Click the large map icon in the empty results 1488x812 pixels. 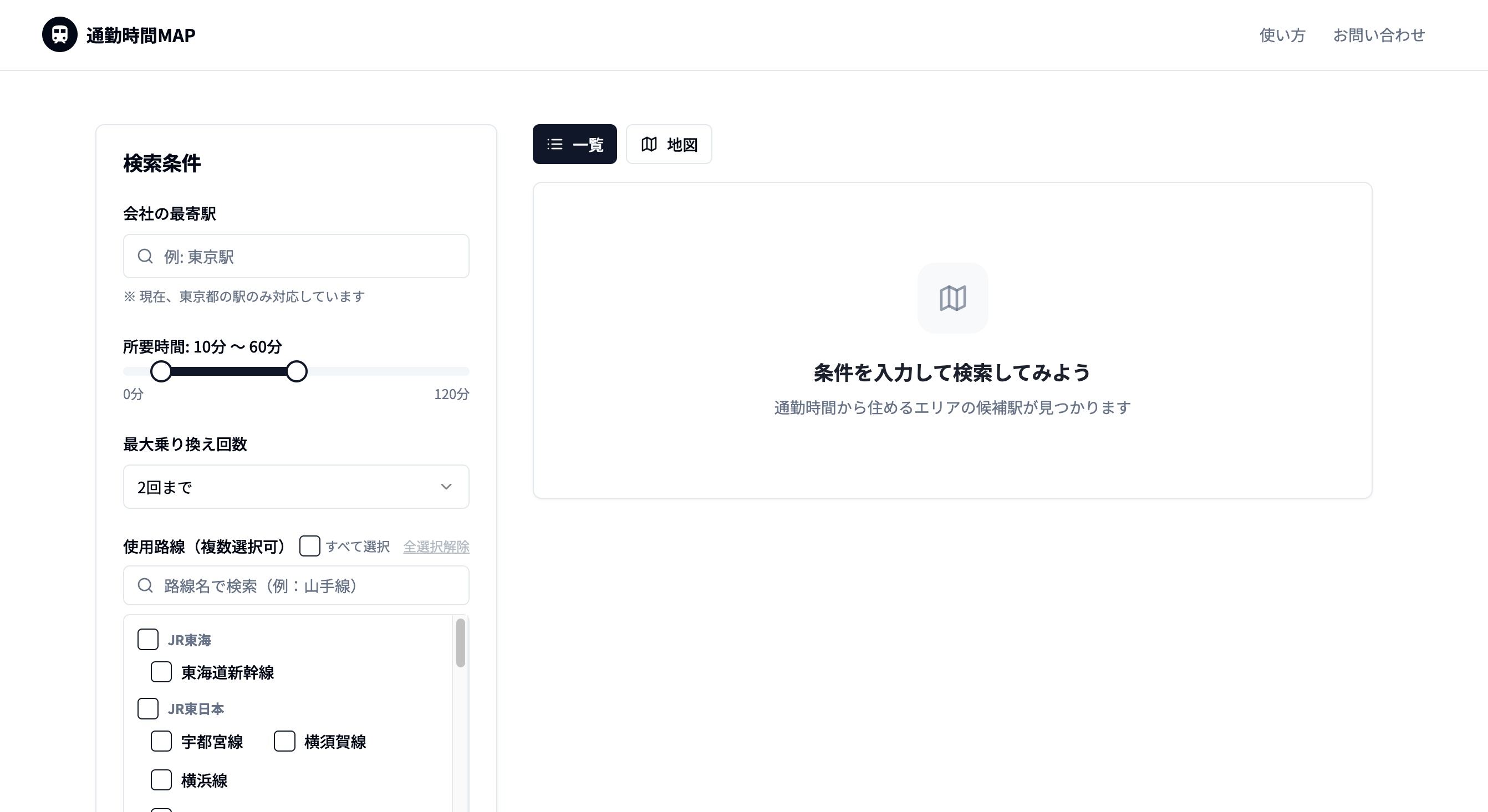[952, 298]
